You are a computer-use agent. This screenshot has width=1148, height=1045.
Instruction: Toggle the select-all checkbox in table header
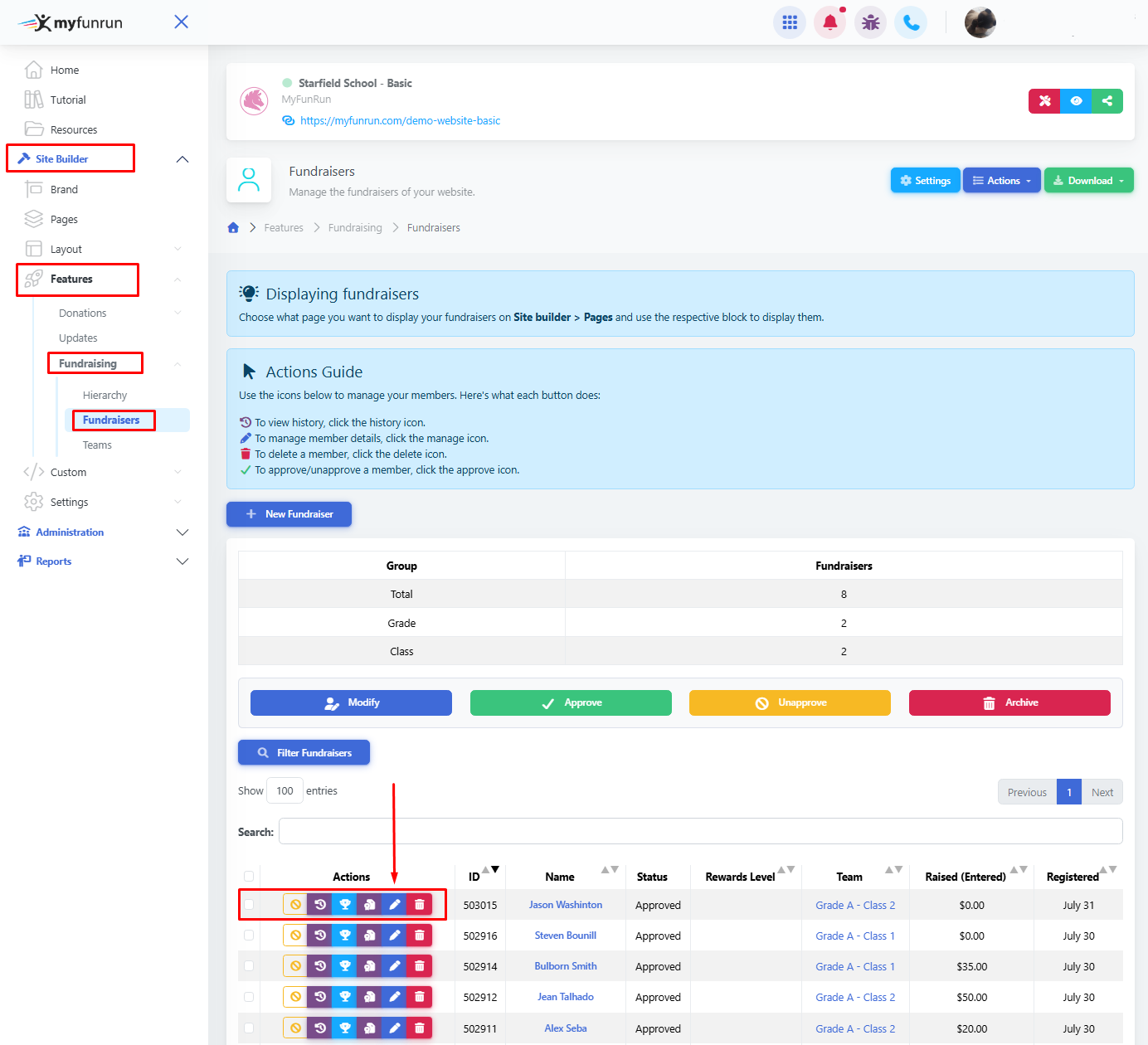pos(249,877)
